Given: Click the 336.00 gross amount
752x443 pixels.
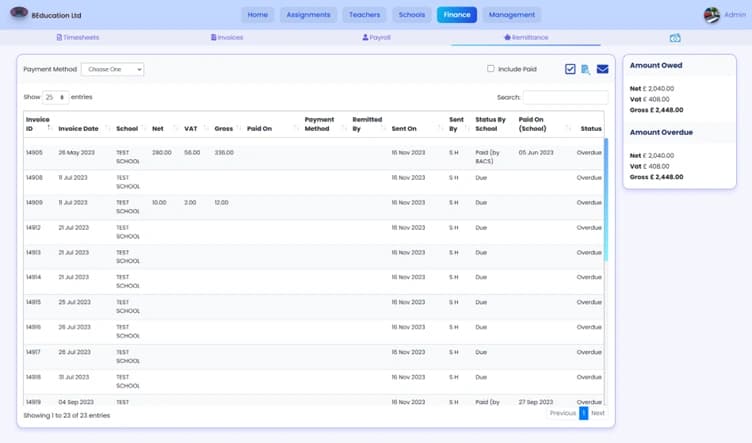Looking at the screenshot, I should point(224,152).
